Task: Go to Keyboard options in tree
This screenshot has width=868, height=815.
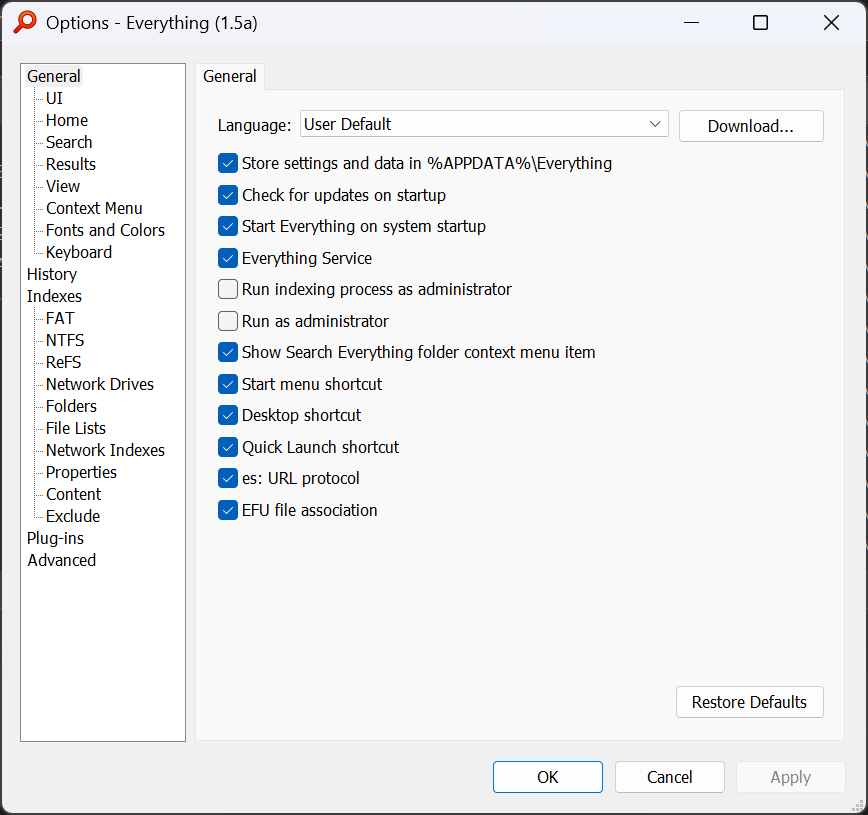Action: tap(79, 252)
